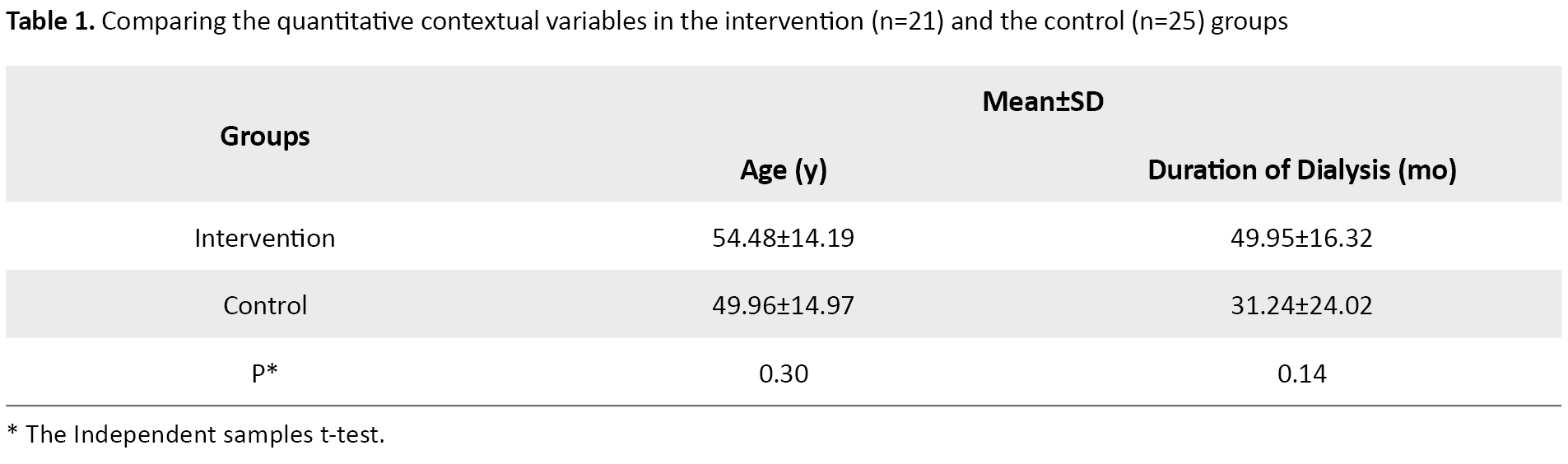Click the Control dialysis value 31.24±24.02
This screenshot has width=1568, height=464.
(x=1301, y=306)
